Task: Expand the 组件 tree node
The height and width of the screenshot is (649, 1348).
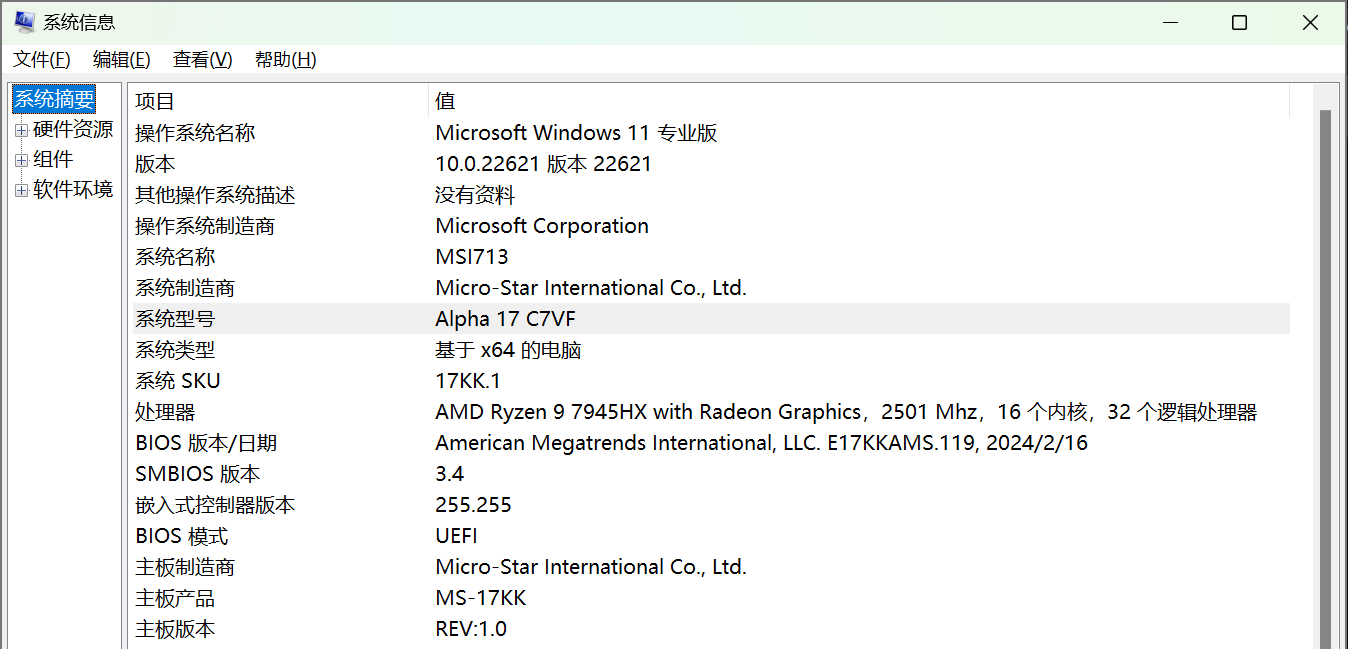Action: click(21, 160)
